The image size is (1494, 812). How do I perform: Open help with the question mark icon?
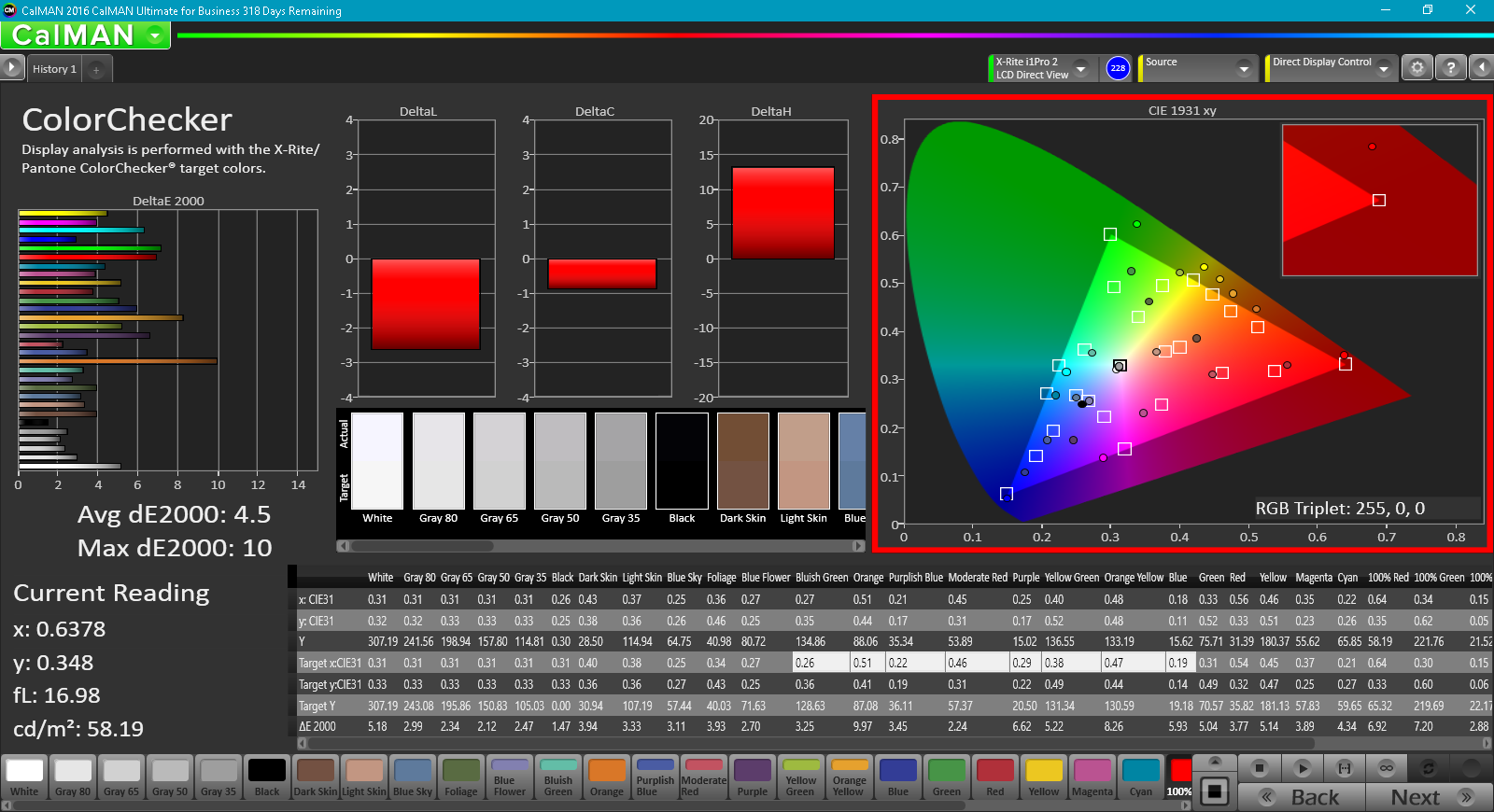pos(1450,67)
